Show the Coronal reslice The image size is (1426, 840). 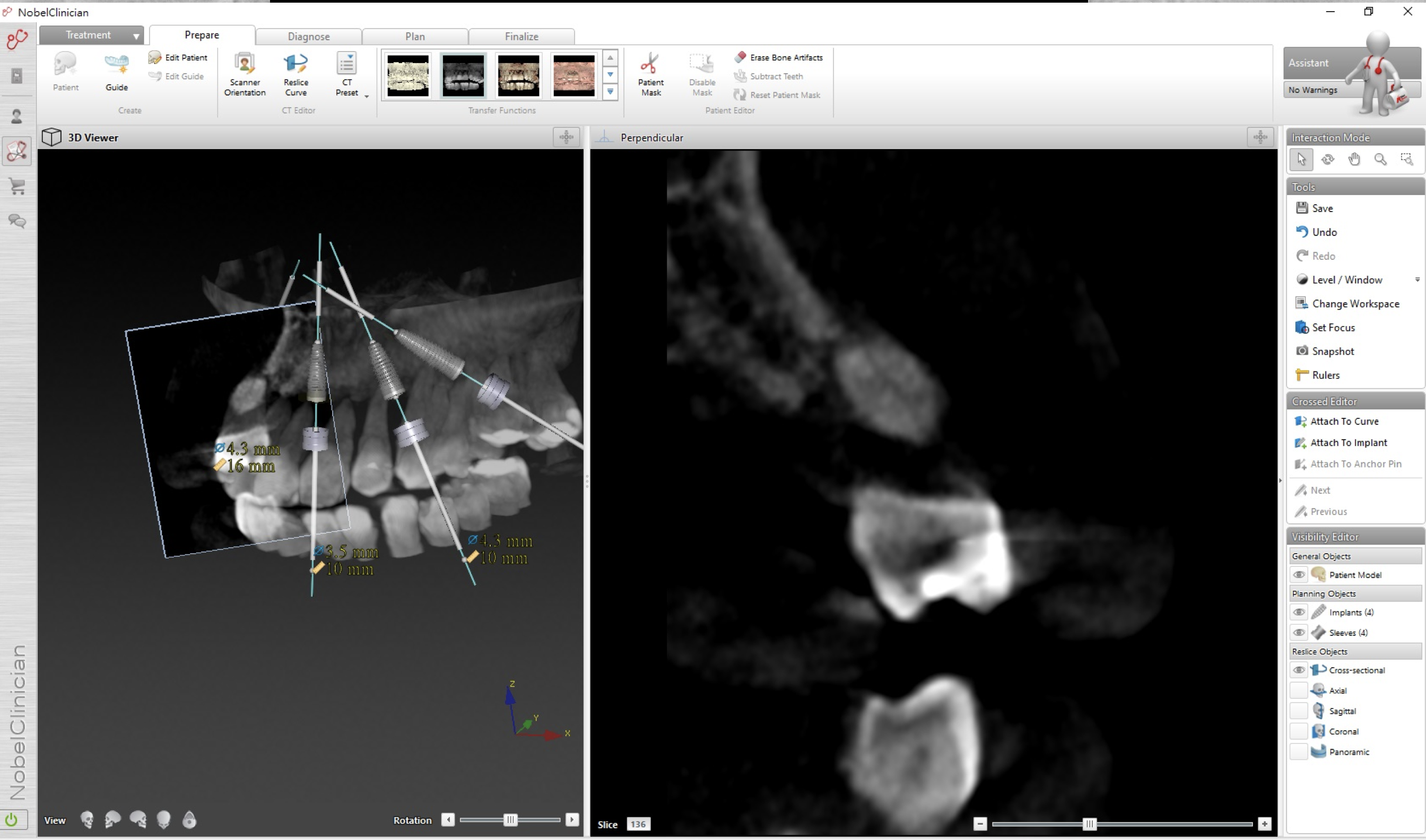[x=1299, y=731]
